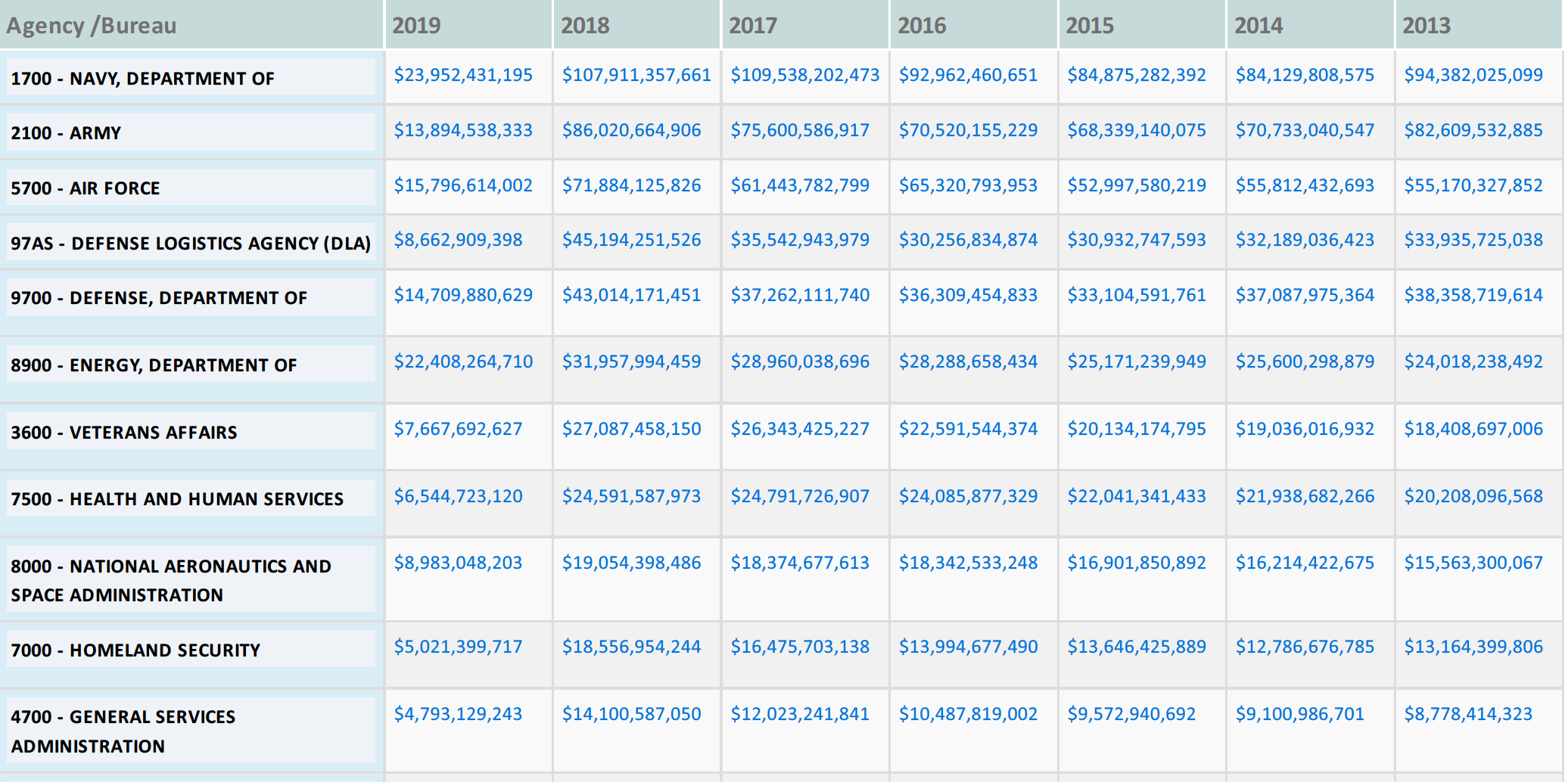Open Army 2014 amount $70,733,040,547
Image resolution: width=1568 pixels, height=782 pixels.
pos(1305,130)
